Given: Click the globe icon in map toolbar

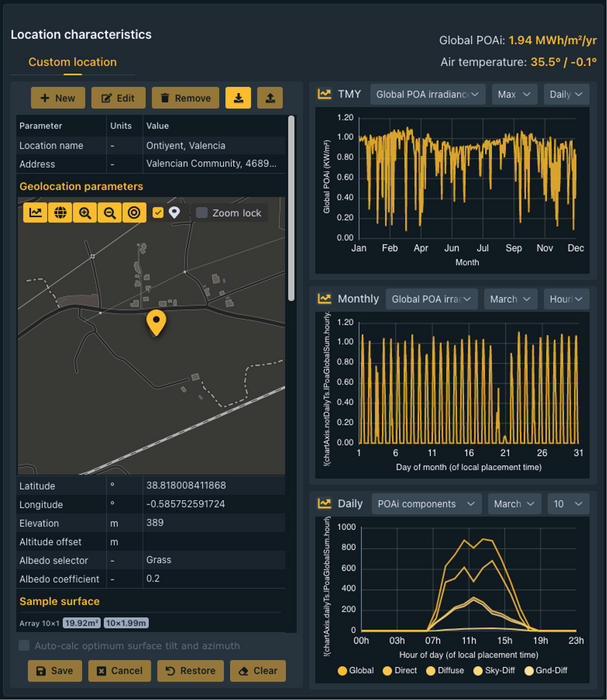Looking at the screenshot, I should pyautogui.click(x=60, y=213).
